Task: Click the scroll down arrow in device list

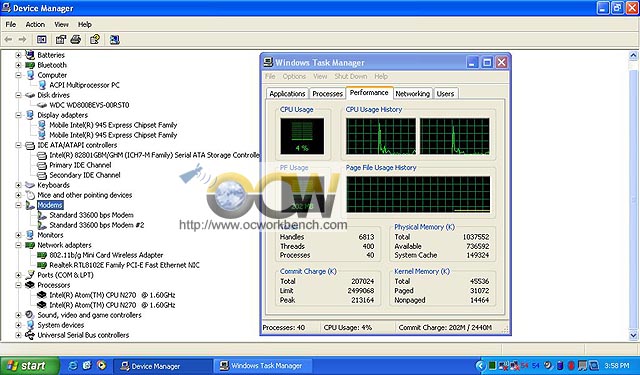Action: (x=633, y=336)
